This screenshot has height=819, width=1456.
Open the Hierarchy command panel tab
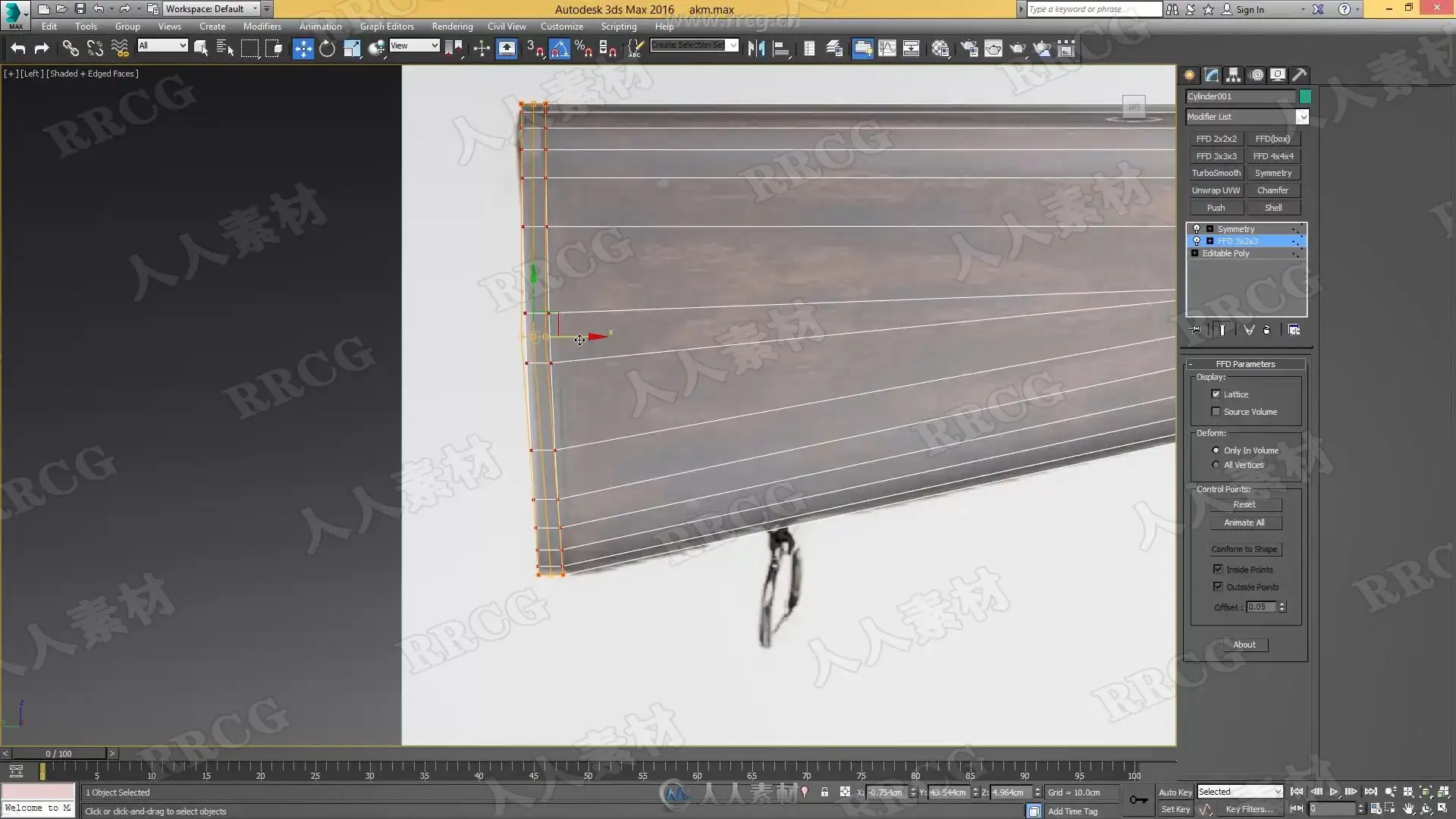1233,75
